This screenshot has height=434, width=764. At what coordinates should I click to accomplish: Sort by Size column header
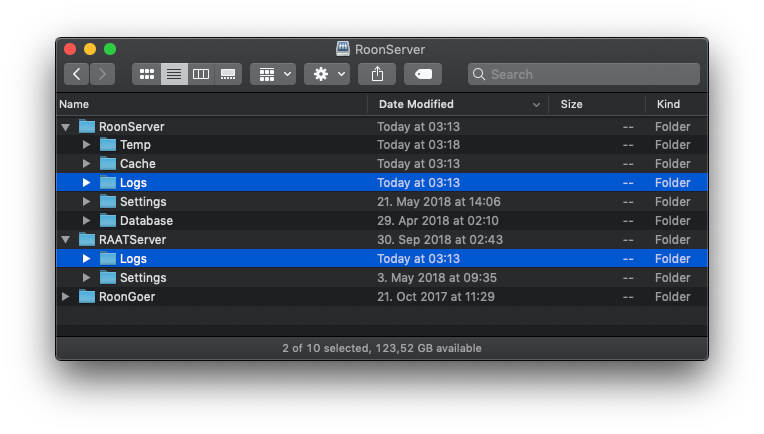pos(597,104)
